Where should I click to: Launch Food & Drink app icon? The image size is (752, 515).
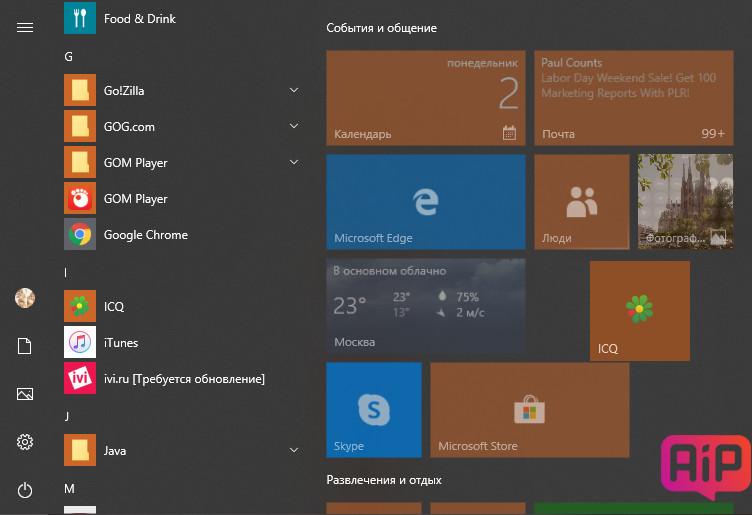(80, 18)
